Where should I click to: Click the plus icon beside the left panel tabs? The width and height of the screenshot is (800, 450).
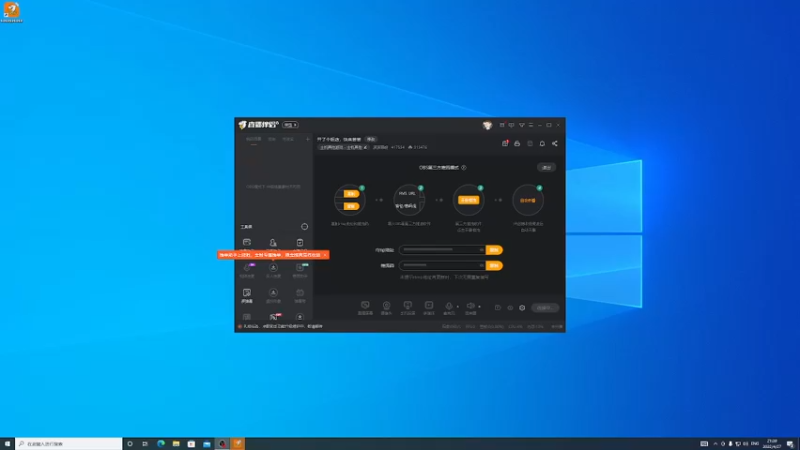308,139
